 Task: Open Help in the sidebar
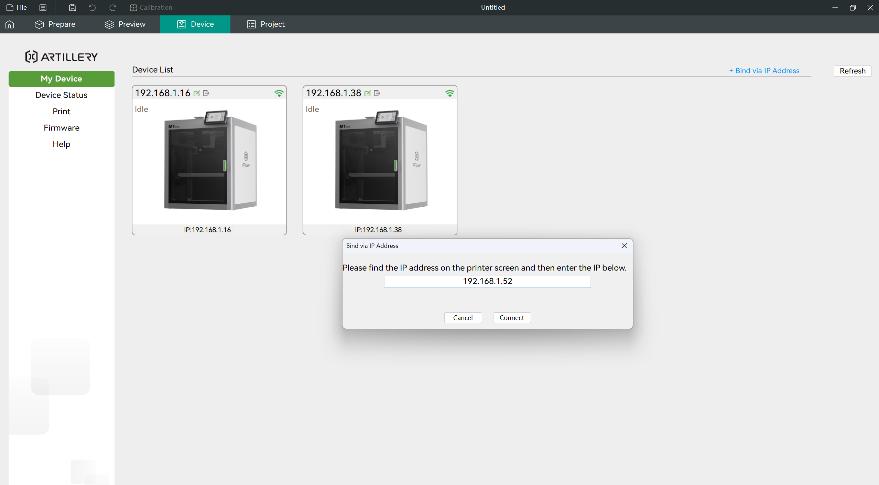tap(61, 144)
